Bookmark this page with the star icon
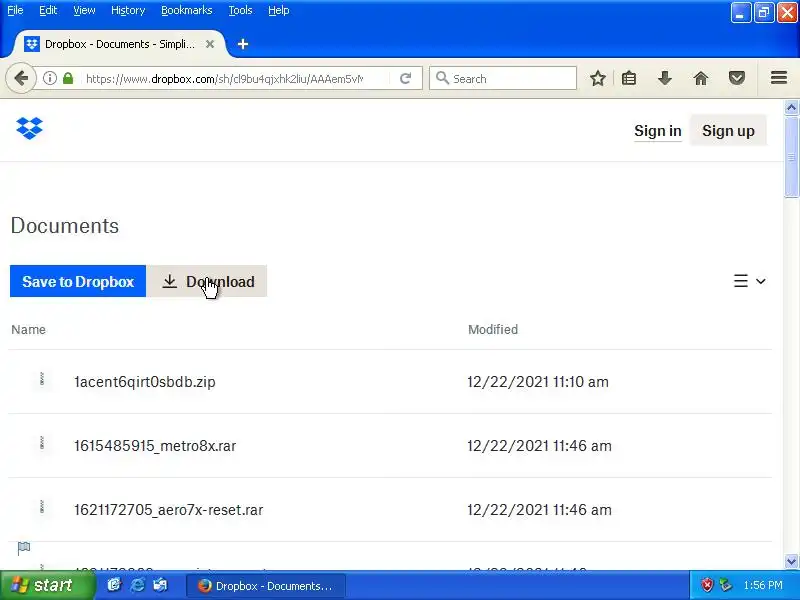The height and width of the screenshot is (600, 800). [597, 79]
